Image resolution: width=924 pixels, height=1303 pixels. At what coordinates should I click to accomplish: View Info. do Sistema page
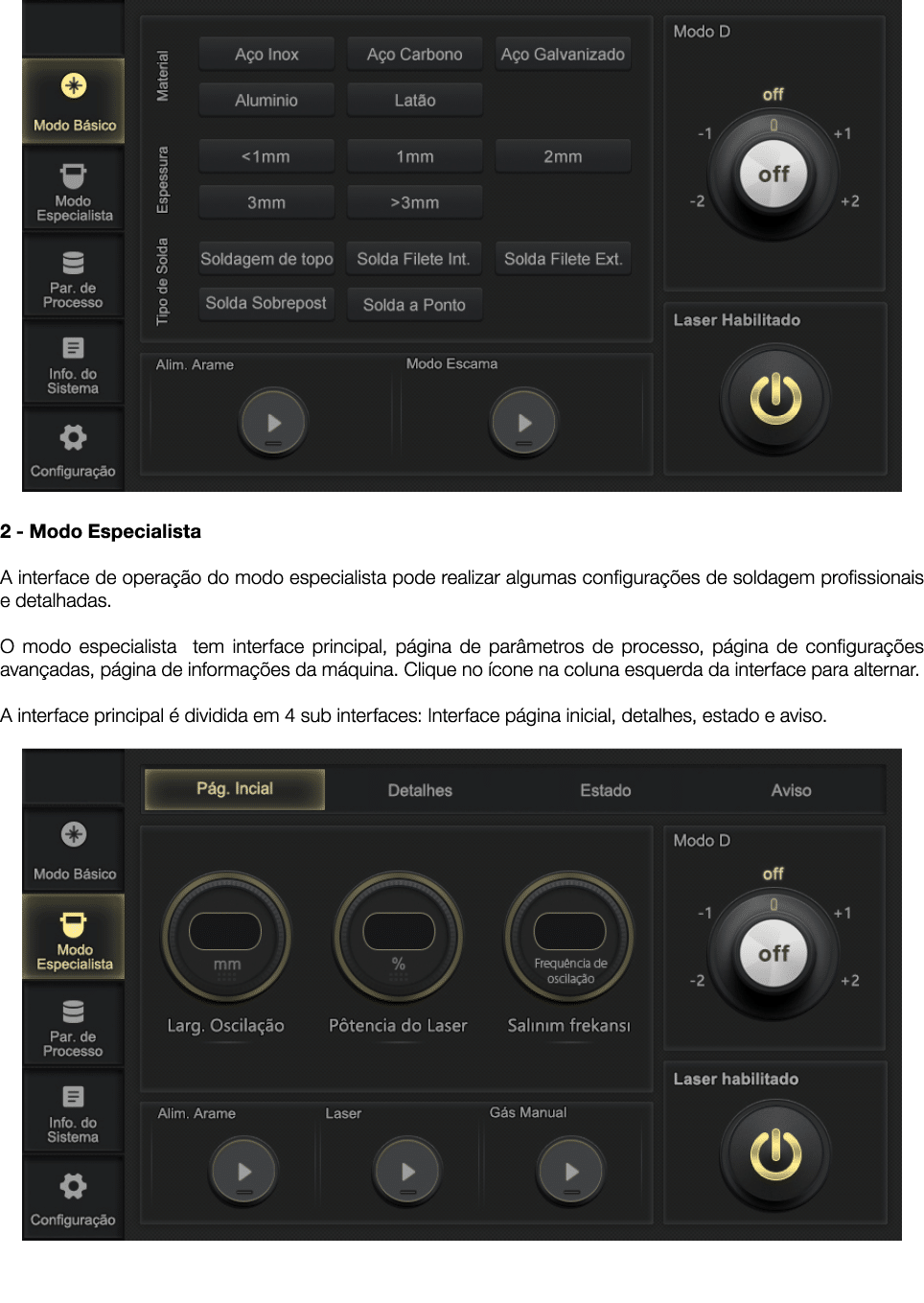[73, 362]
